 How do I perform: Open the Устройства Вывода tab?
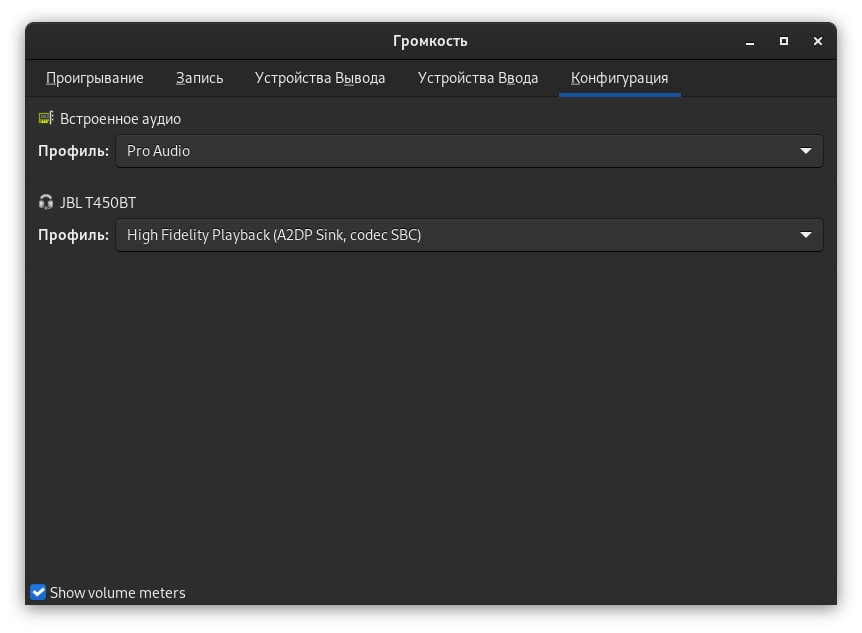coord(320,78)
